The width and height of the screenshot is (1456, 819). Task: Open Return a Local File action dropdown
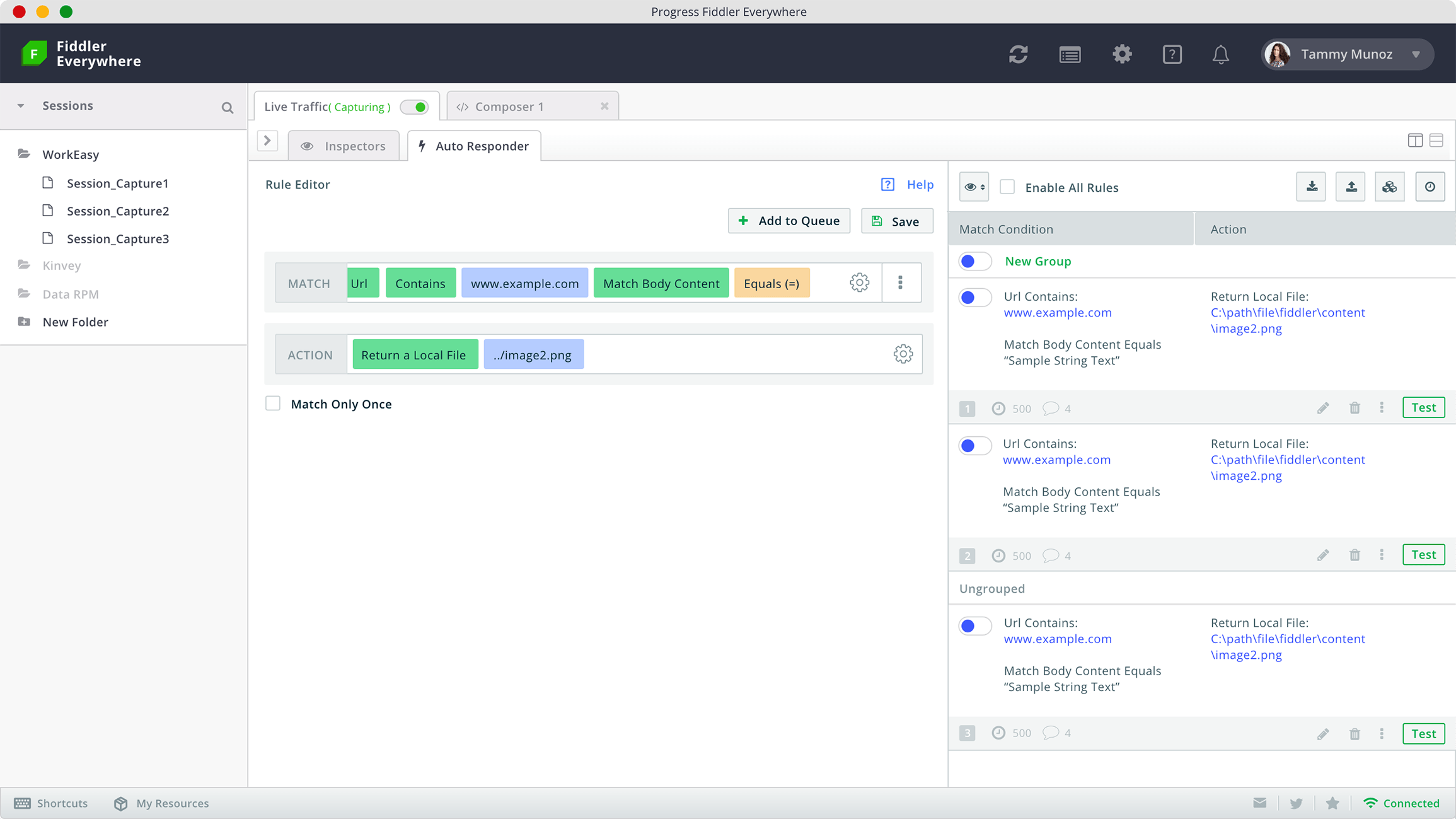tap(415, 354)
